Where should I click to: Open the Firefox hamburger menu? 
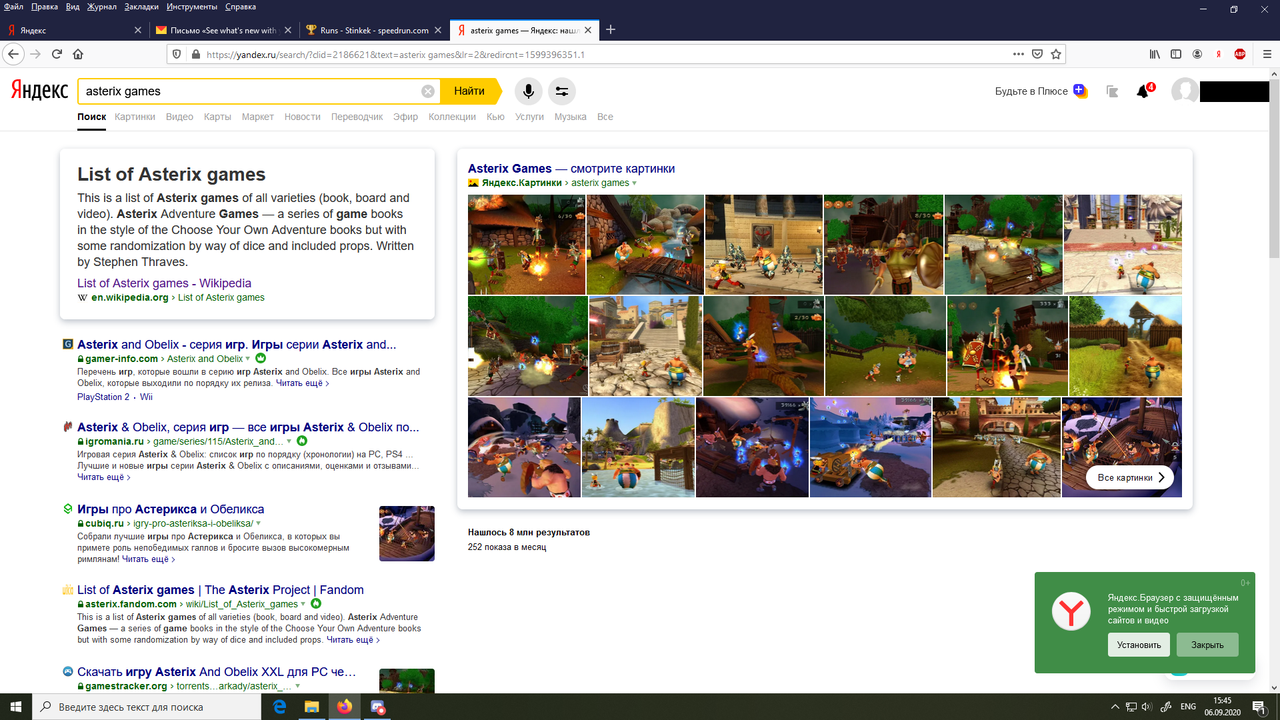pyautogui.click(x=1265, y=54)
